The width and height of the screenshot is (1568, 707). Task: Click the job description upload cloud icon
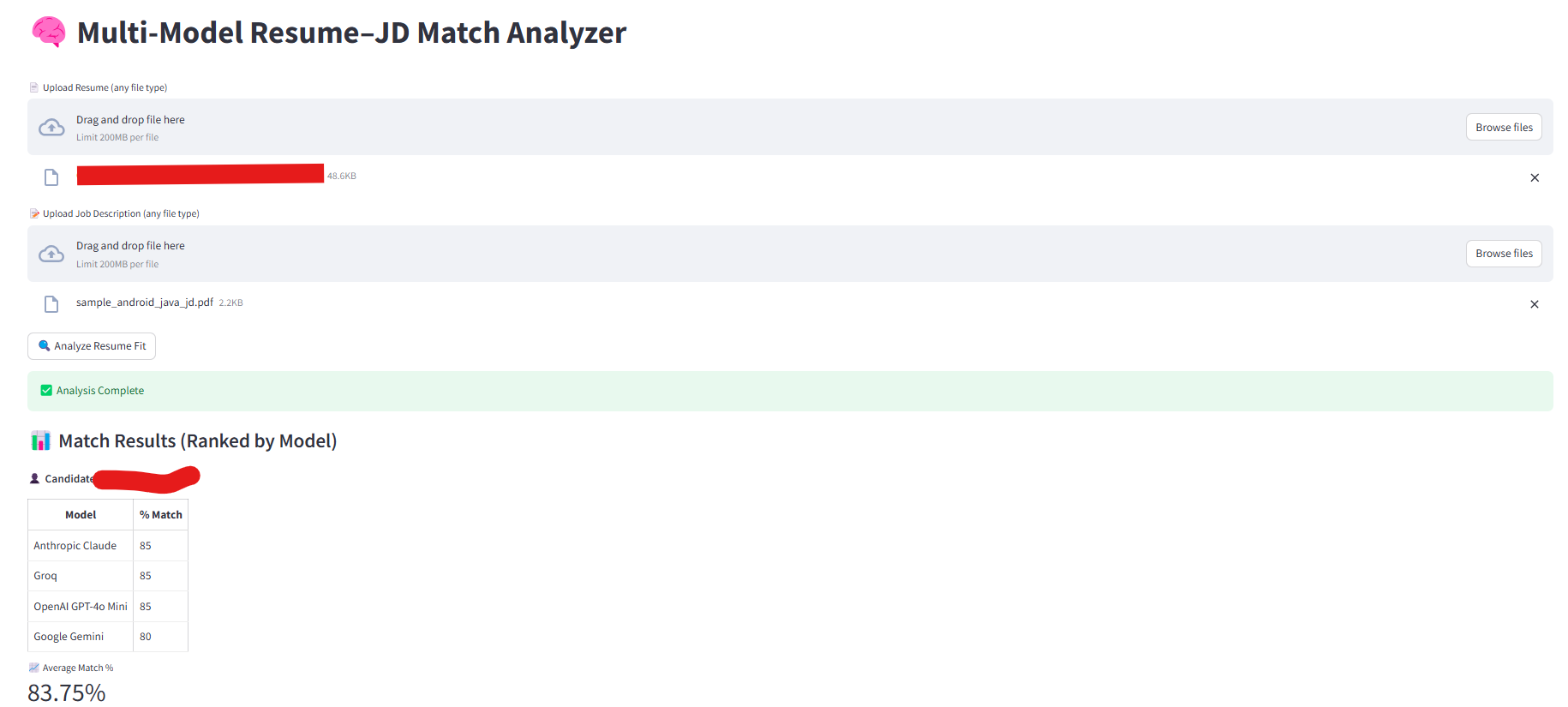(x=51, y=254)
